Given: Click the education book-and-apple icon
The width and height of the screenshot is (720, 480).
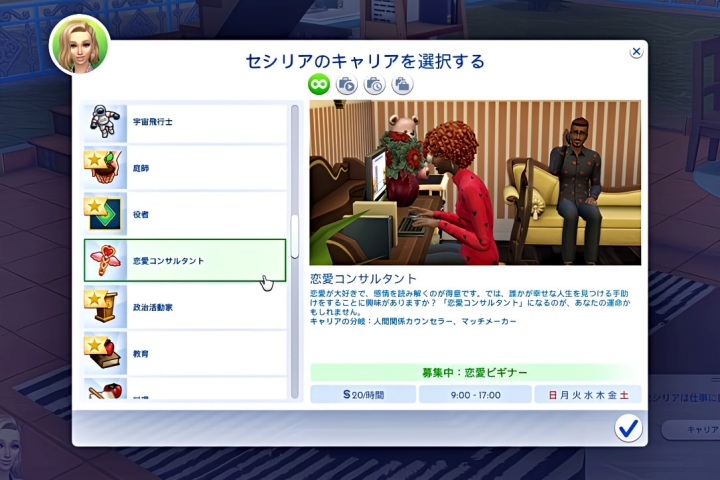Looking at the screenshot, I should tap(105, 353).
